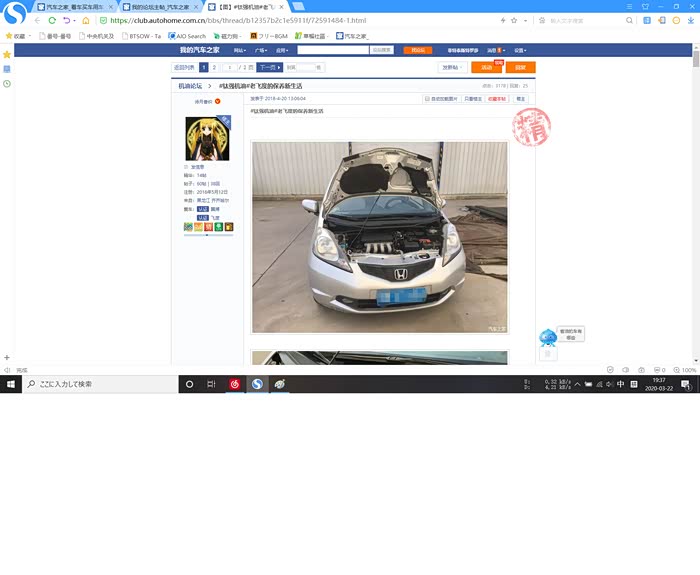Viewport: 700px width, 575px height.
Task: Click the Honda Fit open-hood photo
Action: (x=379, y=236)
